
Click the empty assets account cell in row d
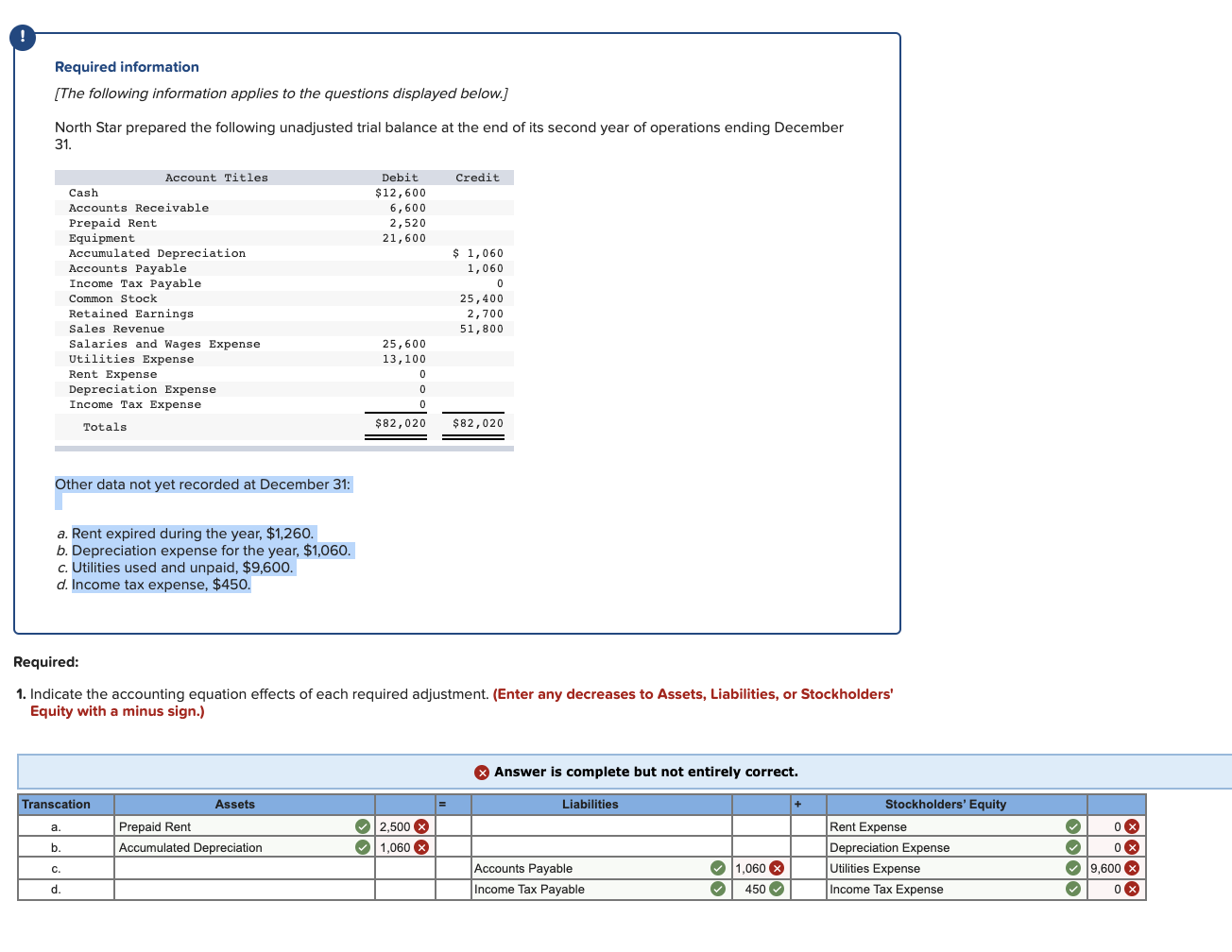(245, 889)
